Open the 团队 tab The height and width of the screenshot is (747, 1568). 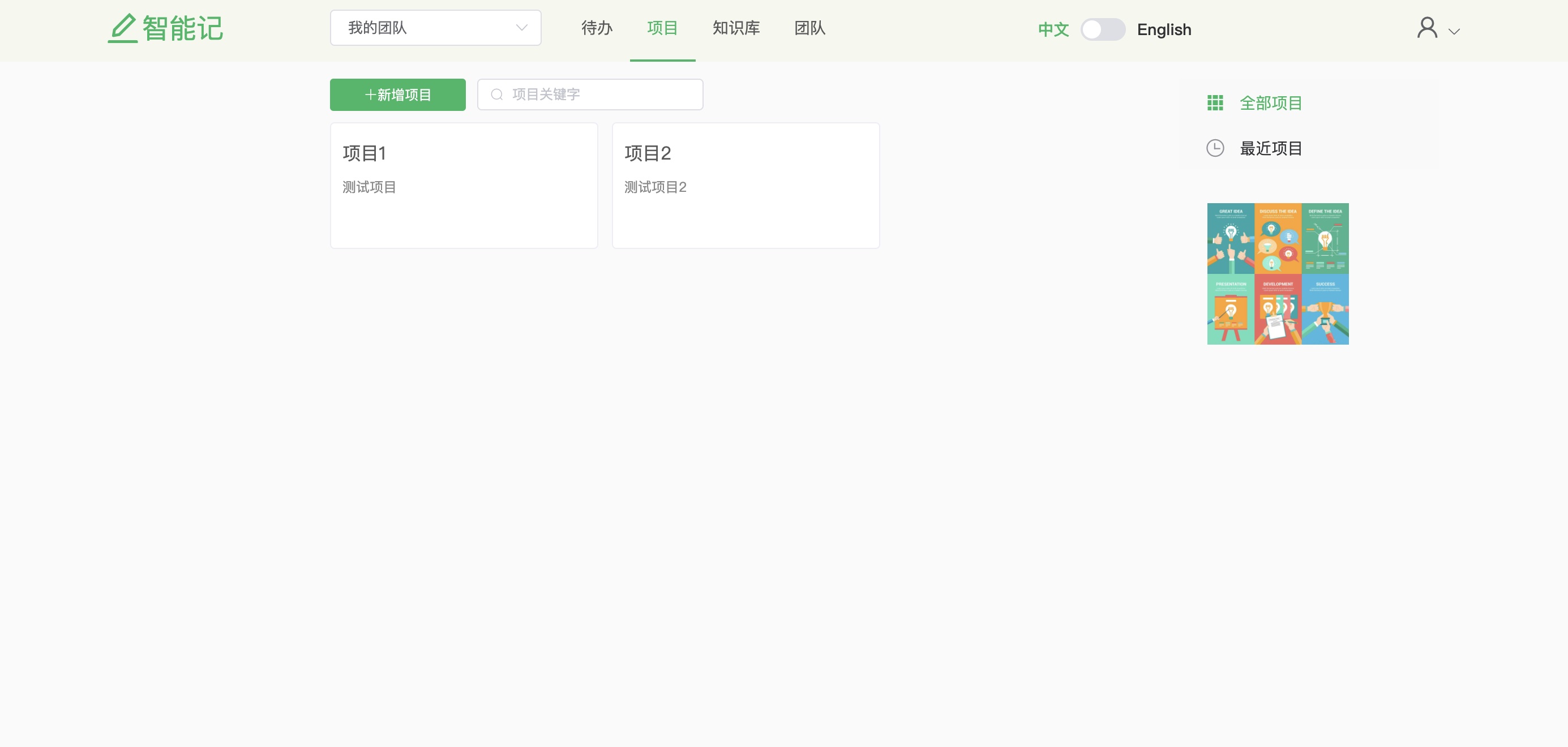click(x=809, y=28)
